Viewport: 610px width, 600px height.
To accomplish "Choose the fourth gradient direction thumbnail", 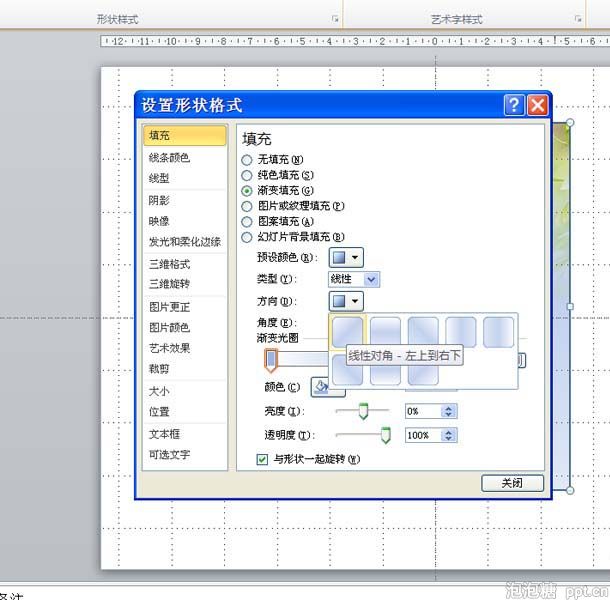I will (461, 331).
